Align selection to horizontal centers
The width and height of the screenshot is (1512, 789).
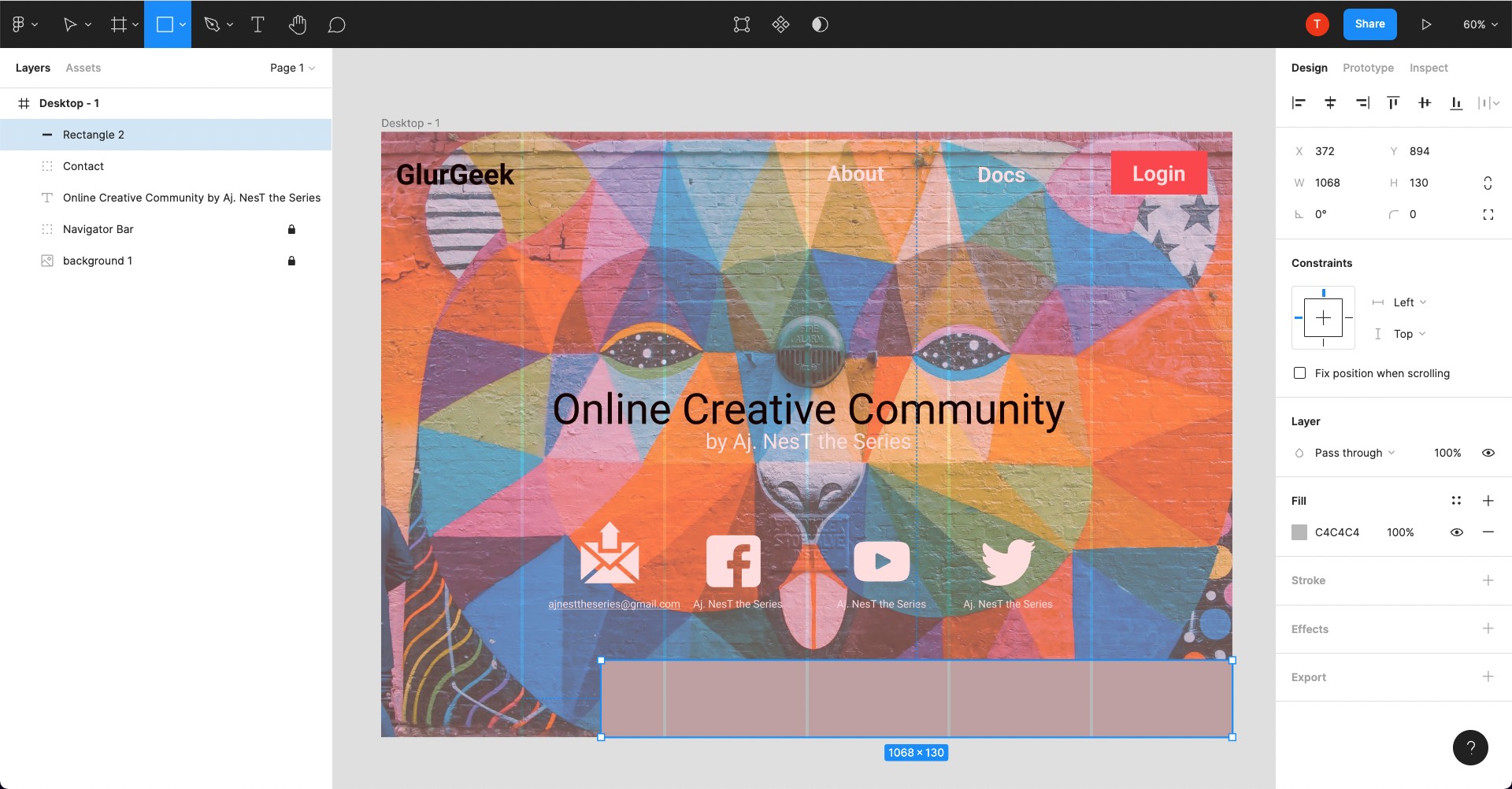coord(1330,102)
